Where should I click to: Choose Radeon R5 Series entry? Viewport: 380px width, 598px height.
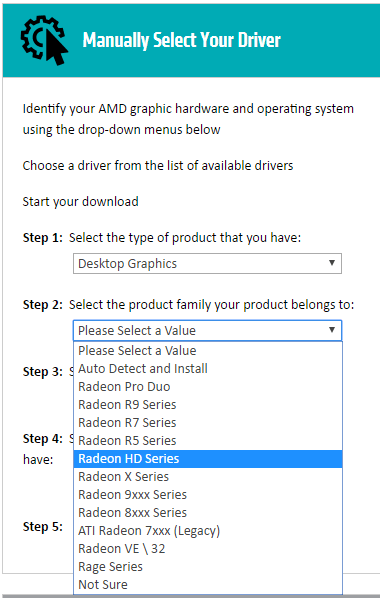click(208, 440)
